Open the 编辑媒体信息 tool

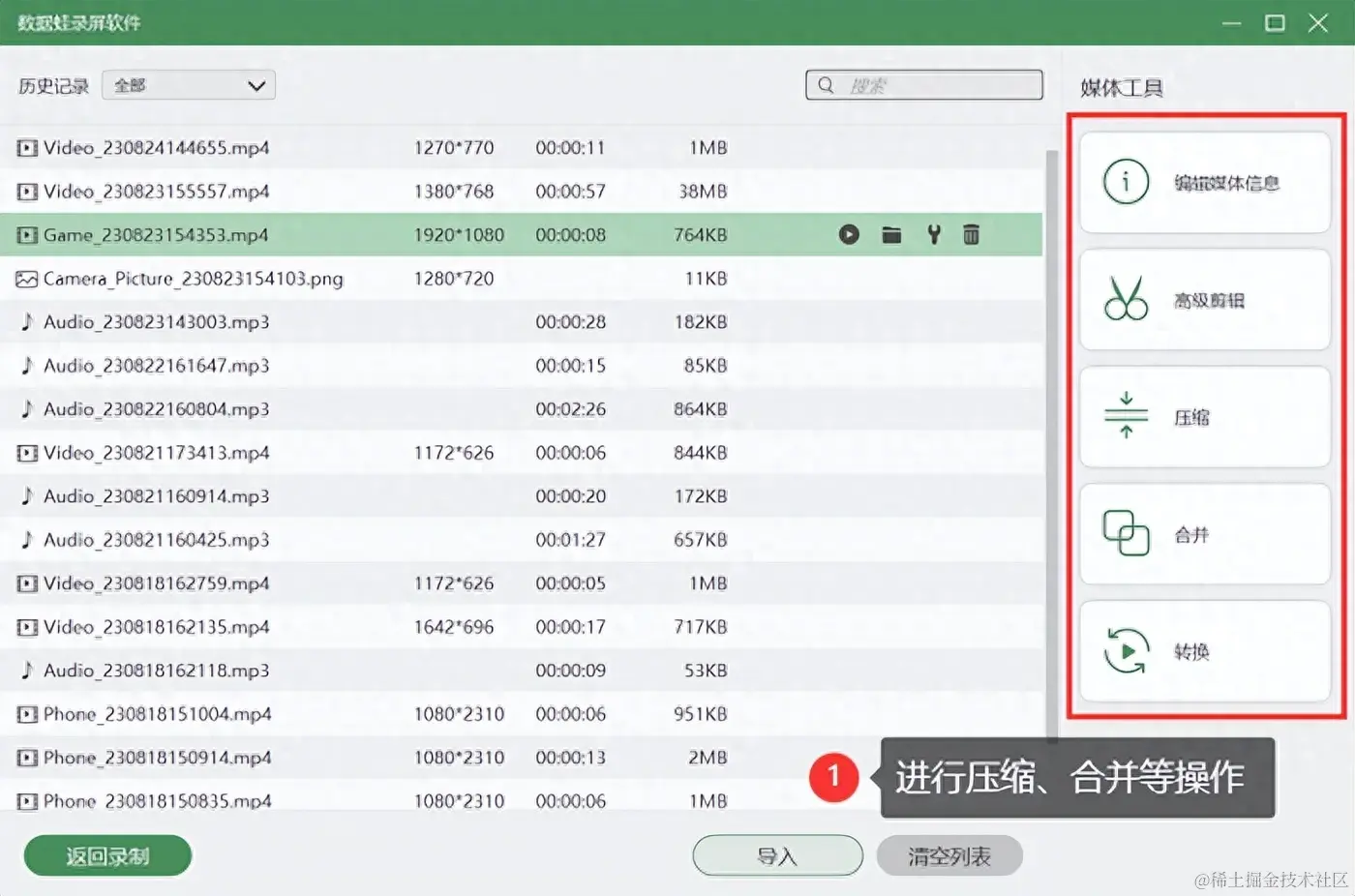[1205, 182]
